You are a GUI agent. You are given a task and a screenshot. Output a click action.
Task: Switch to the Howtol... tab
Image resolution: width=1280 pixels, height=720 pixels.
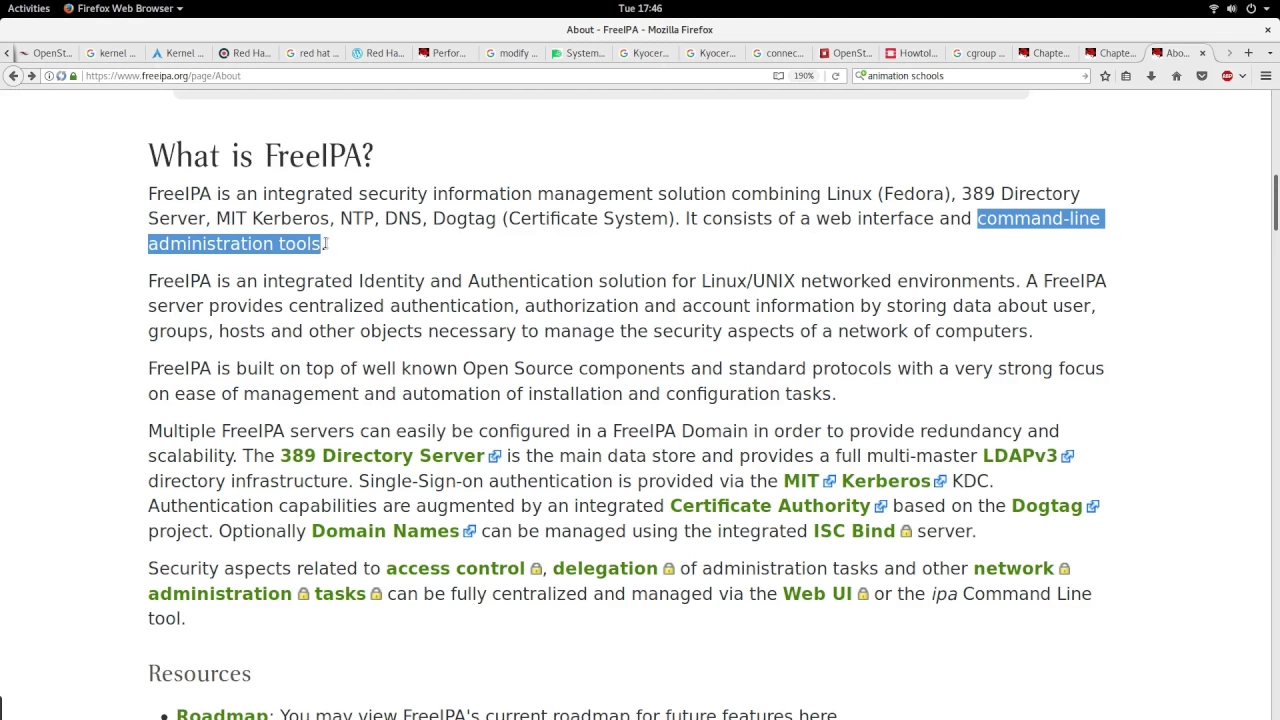[x=911, y=53]
